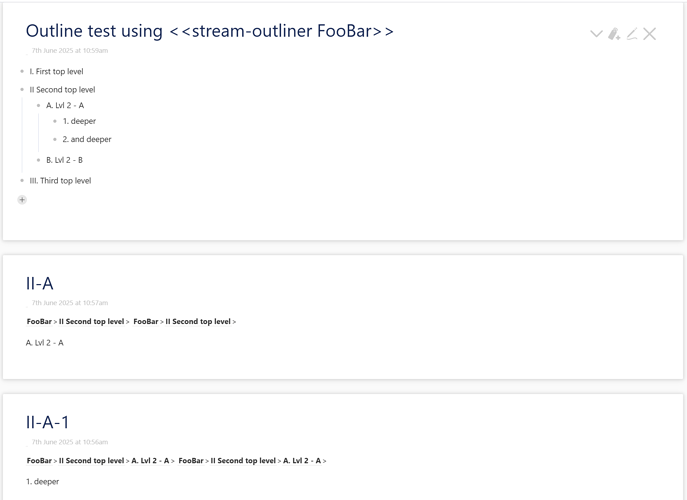Close the Outline test tiddler
The width and height of the screenshot is (687, 500).
click(x=649, y=34)
